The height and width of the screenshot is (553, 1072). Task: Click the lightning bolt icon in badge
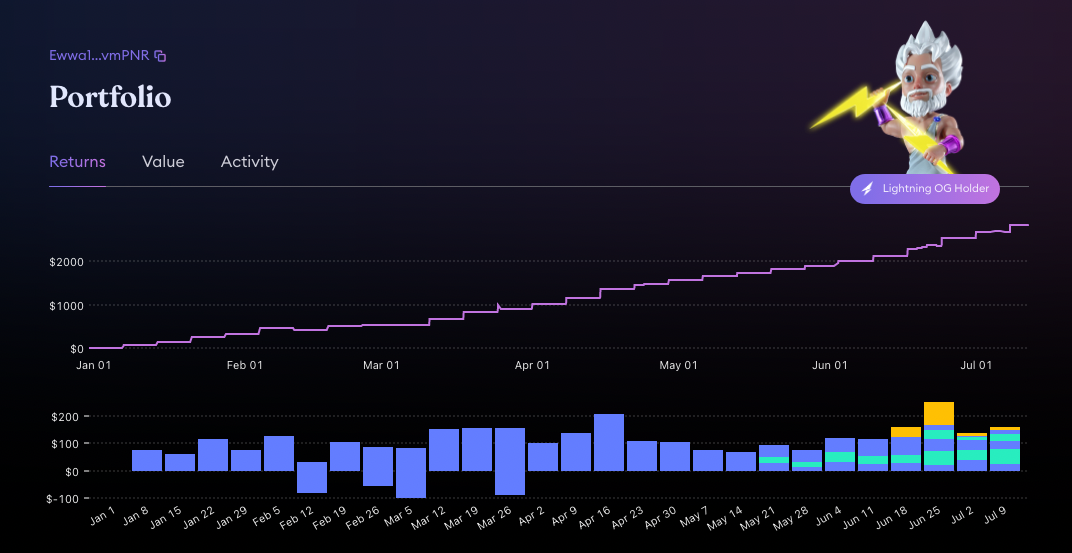[x=868, y=188]
